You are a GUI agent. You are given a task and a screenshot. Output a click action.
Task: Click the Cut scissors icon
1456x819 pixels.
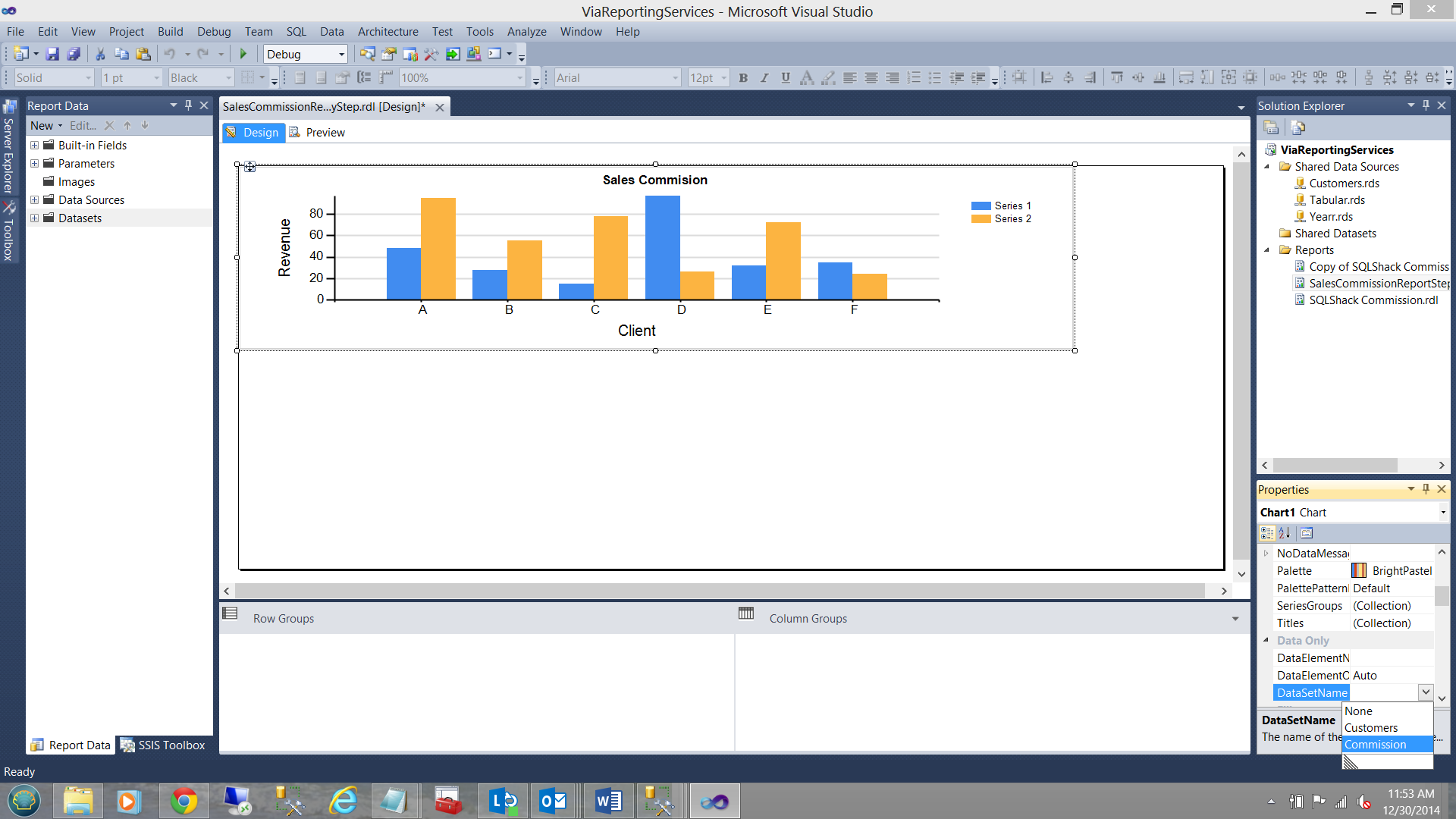(99, 54)
